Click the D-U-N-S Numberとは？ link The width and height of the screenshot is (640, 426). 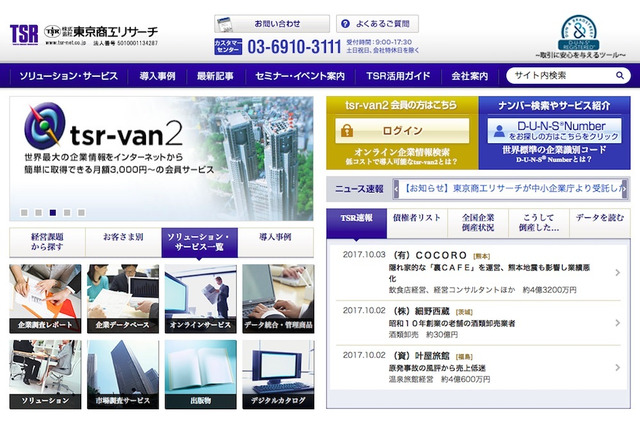(x=554, y=160)
